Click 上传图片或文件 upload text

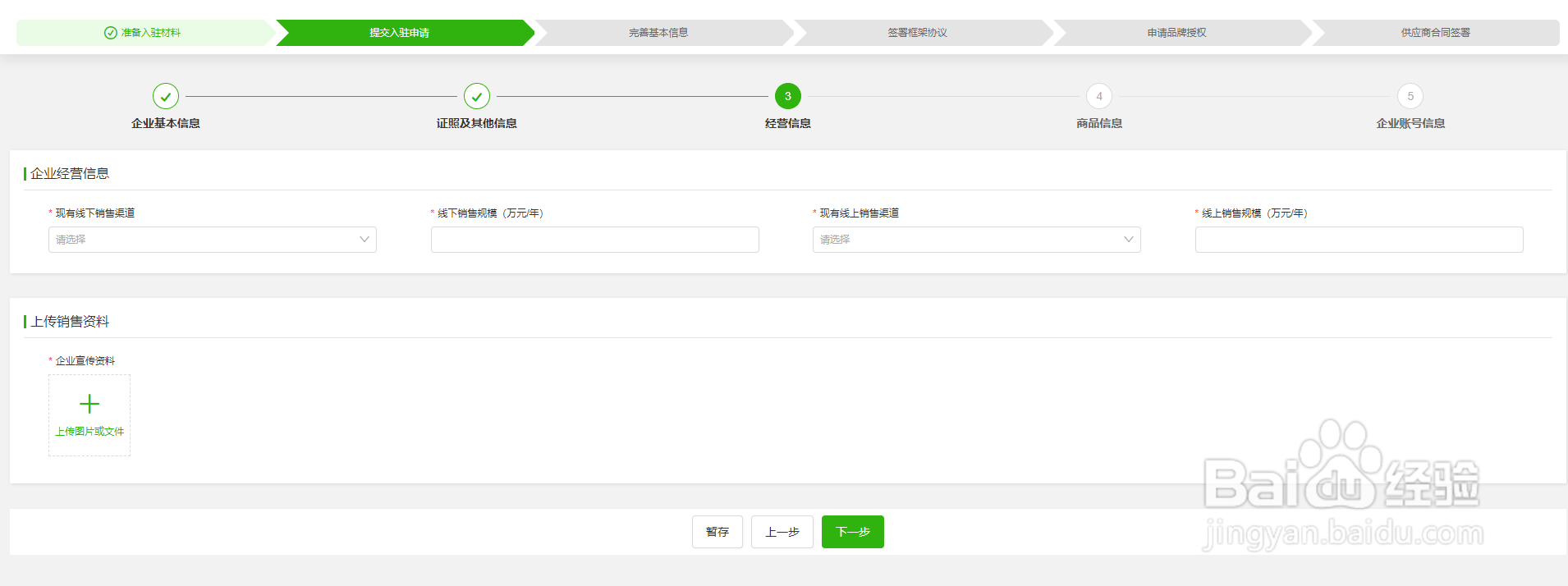(89, 432)
